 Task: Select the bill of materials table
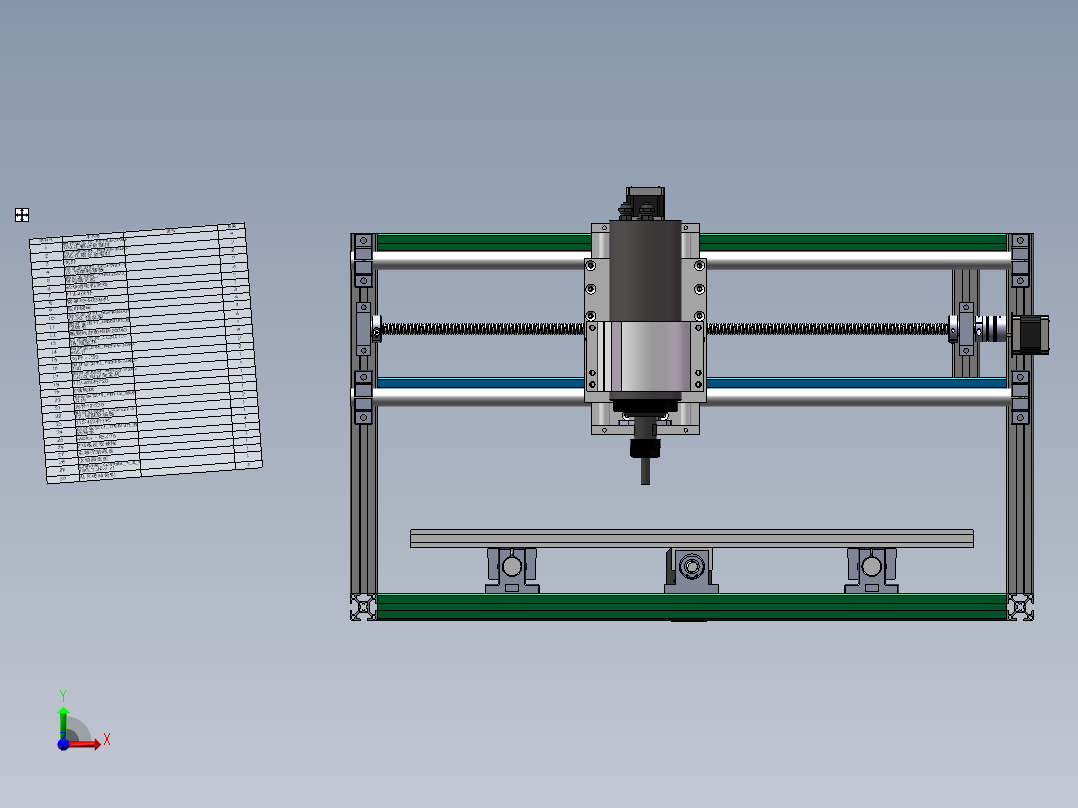pos(146,353)
